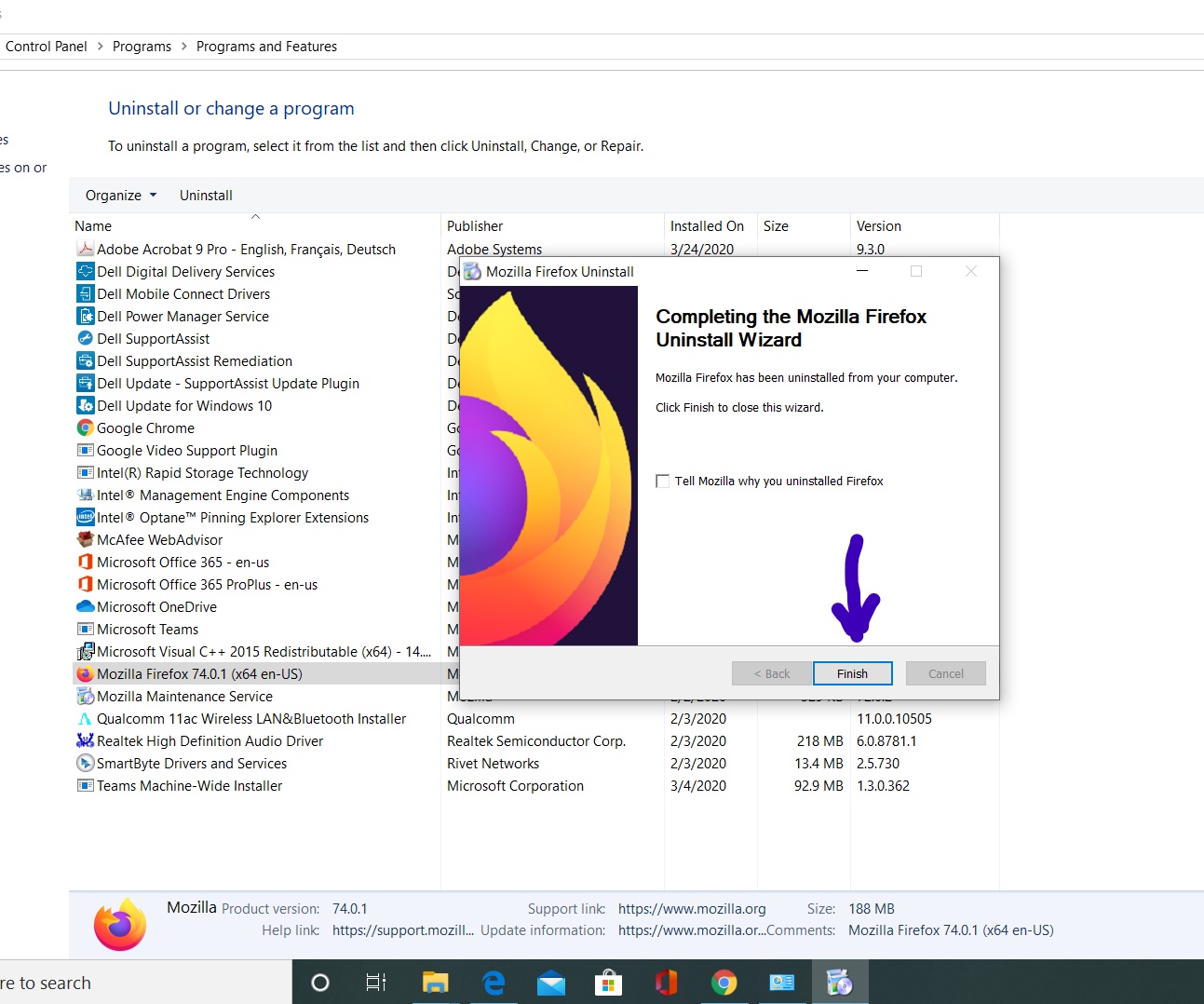Sort programs by Size column
The height and width of the screenshot is (1004, 1204).
point(804,225)
